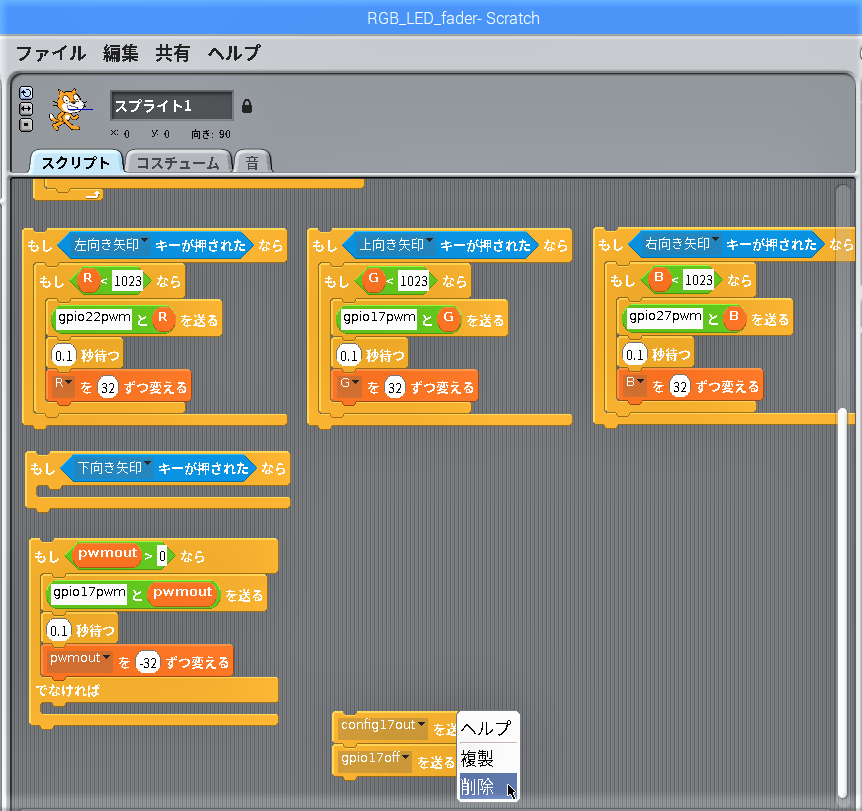Screen dimensions: 862x811
Task: Click the orange B variable in gpio27pwm join
Action: pyautogui.click(x=734, y=317)
